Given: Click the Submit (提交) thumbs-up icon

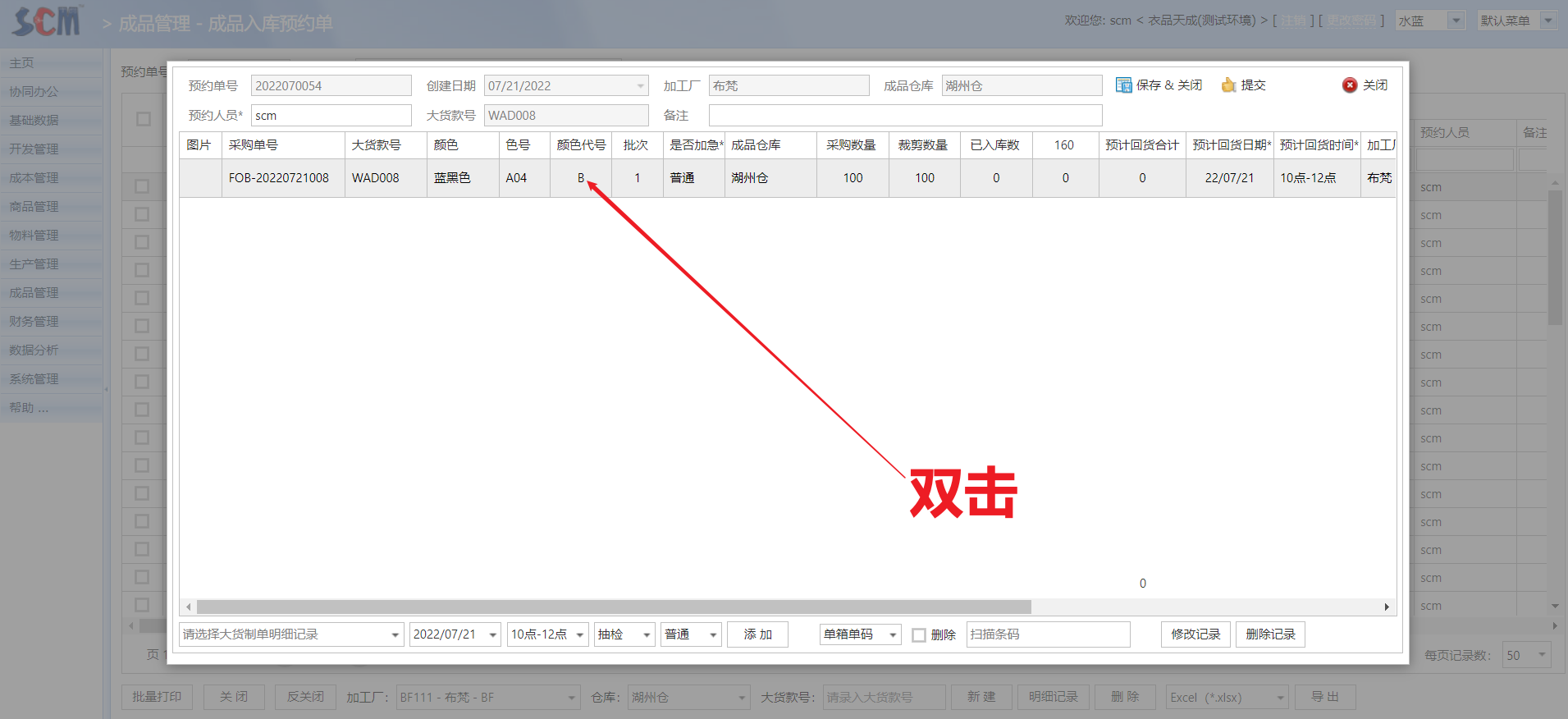Looking at the screenshot, I should click(x=1228, y=85).
